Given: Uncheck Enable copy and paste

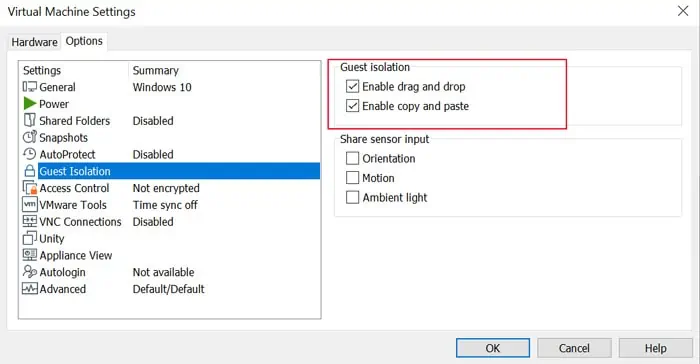Looking at the screenshot, I should [352, 106].
